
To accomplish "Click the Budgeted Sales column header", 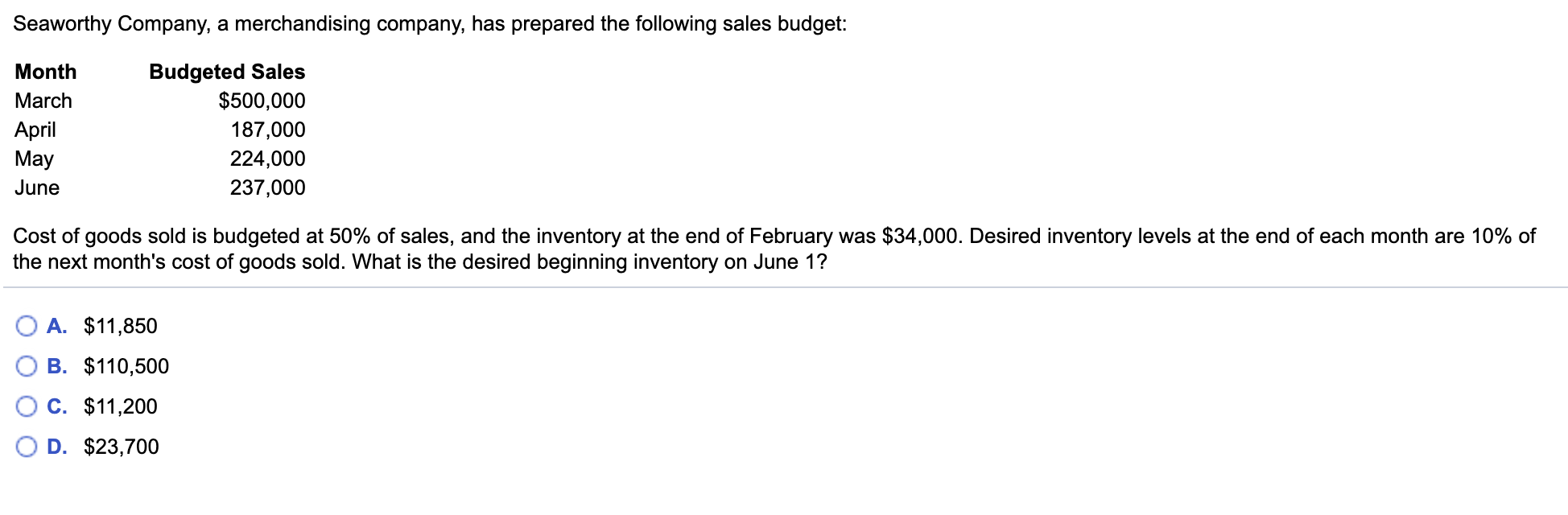I will tap(226, 72).
